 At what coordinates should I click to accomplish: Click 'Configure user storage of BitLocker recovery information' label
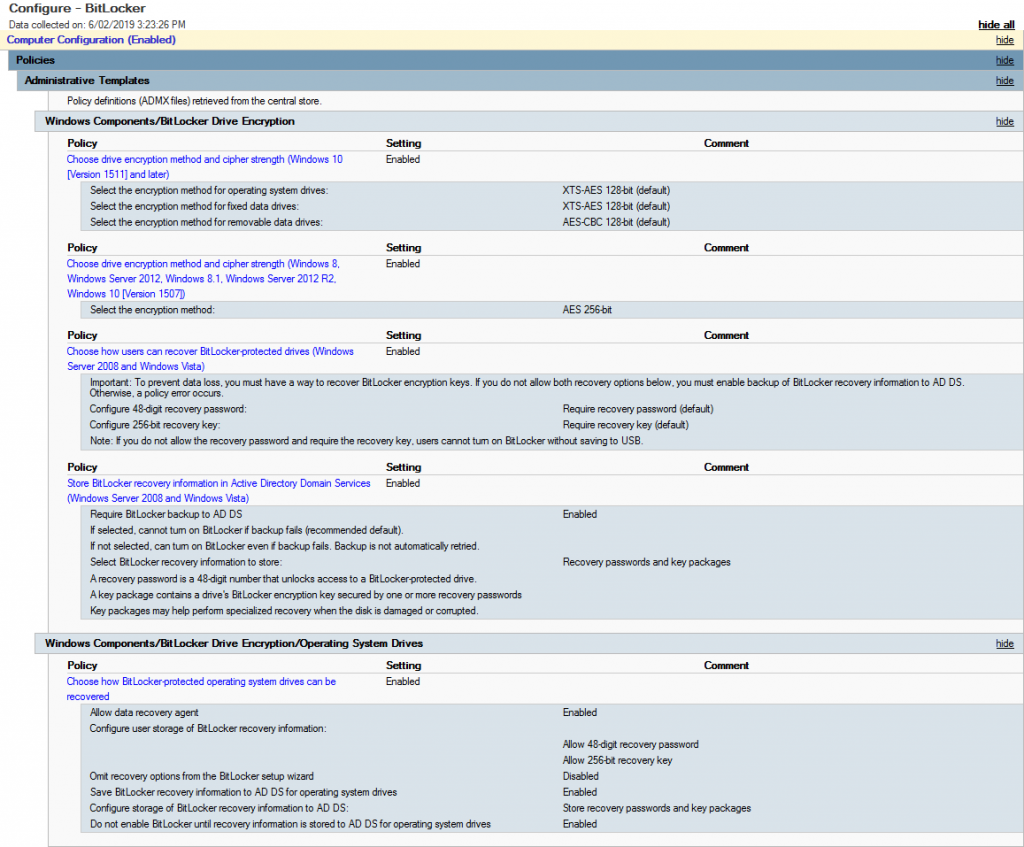click(208, 729)
